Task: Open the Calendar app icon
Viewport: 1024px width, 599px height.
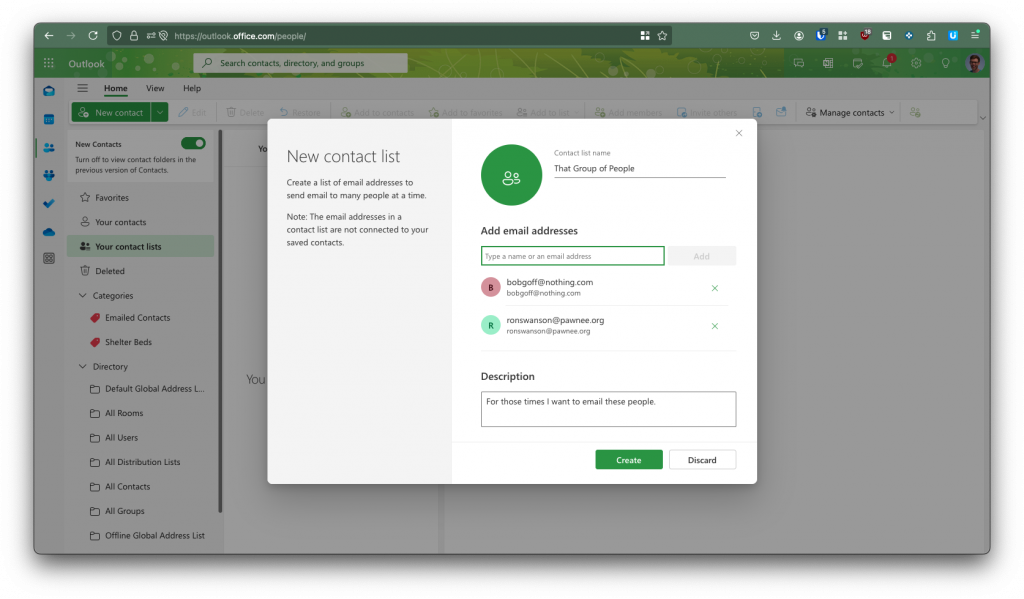Action: (x=49, y=119)
